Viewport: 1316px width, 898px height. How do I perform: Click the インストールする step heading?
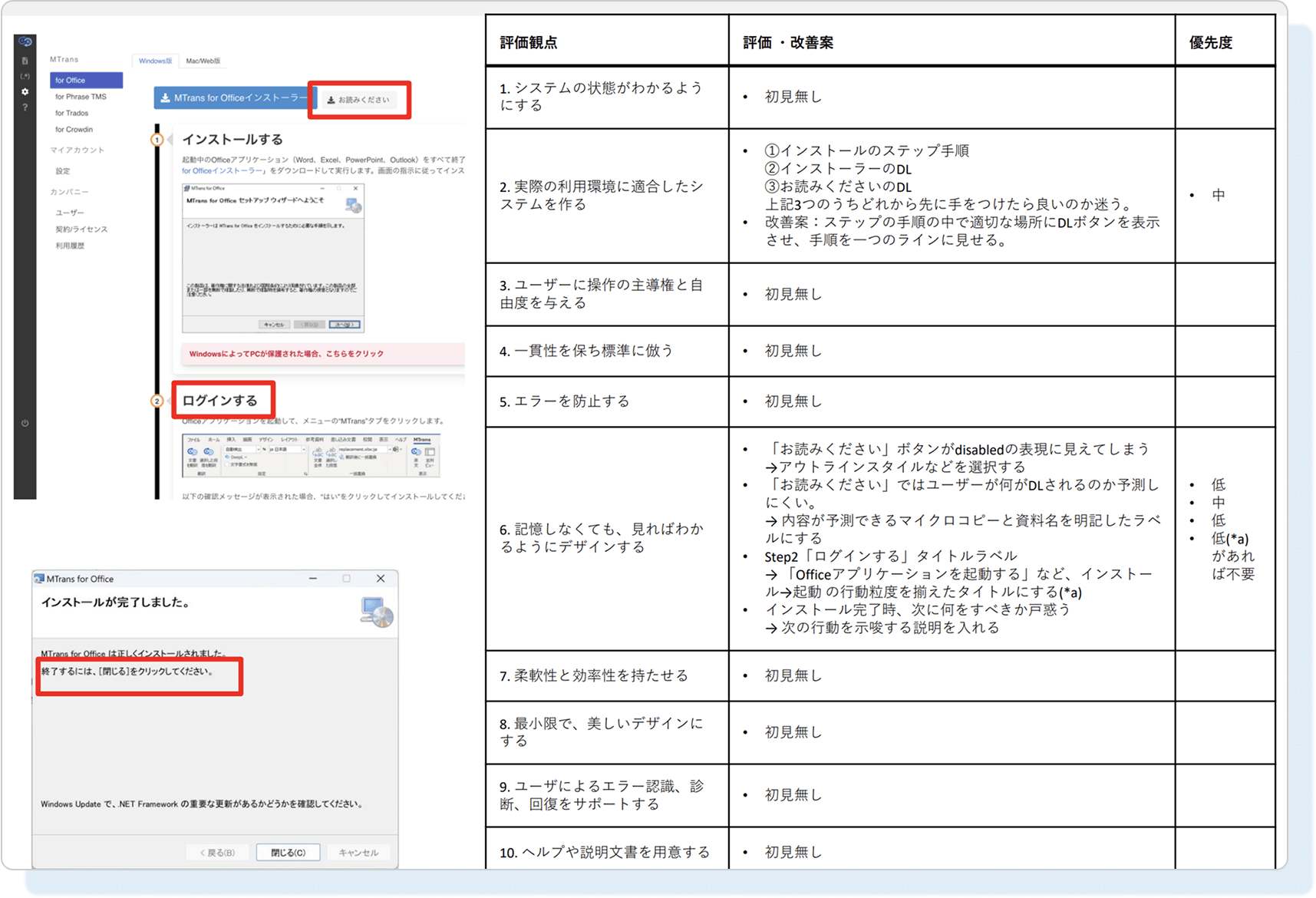click(x=233, y=140)
